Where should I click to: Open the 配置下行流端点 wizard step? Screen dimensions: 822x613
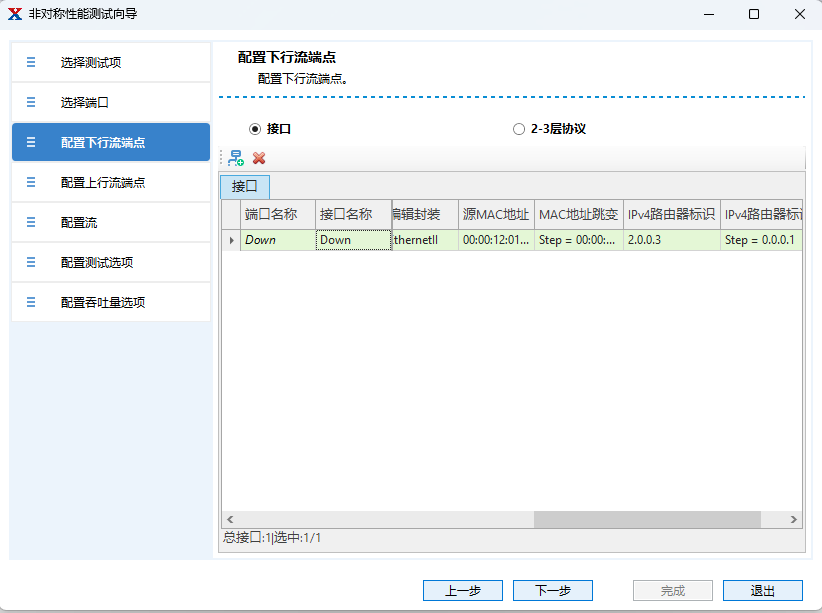click(x=111, y=142)
